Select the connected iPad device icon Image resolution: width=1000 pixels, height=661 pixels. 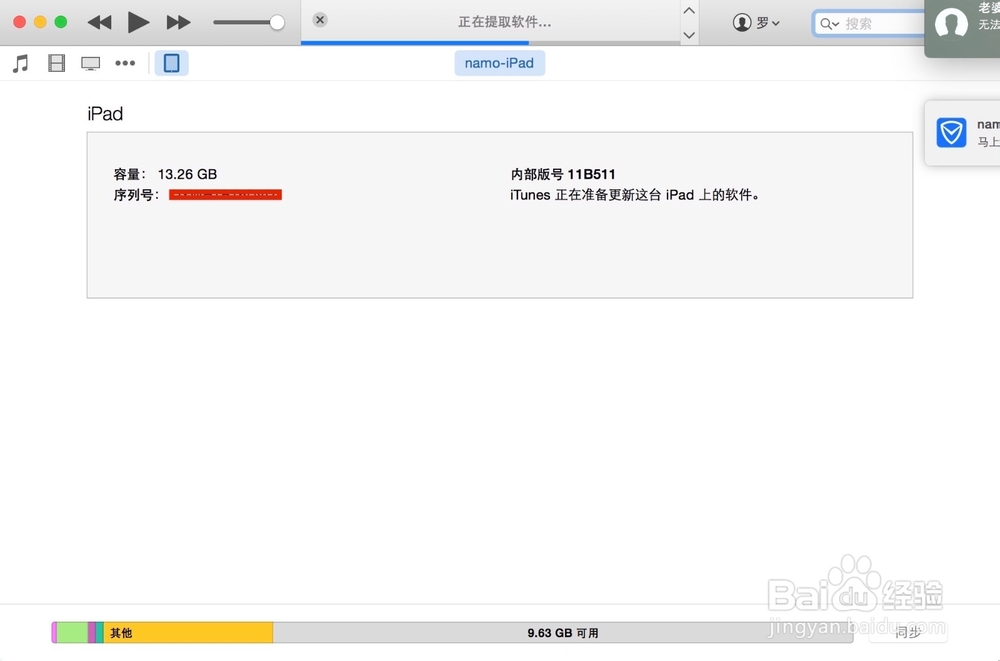click(x=171, y=62)
